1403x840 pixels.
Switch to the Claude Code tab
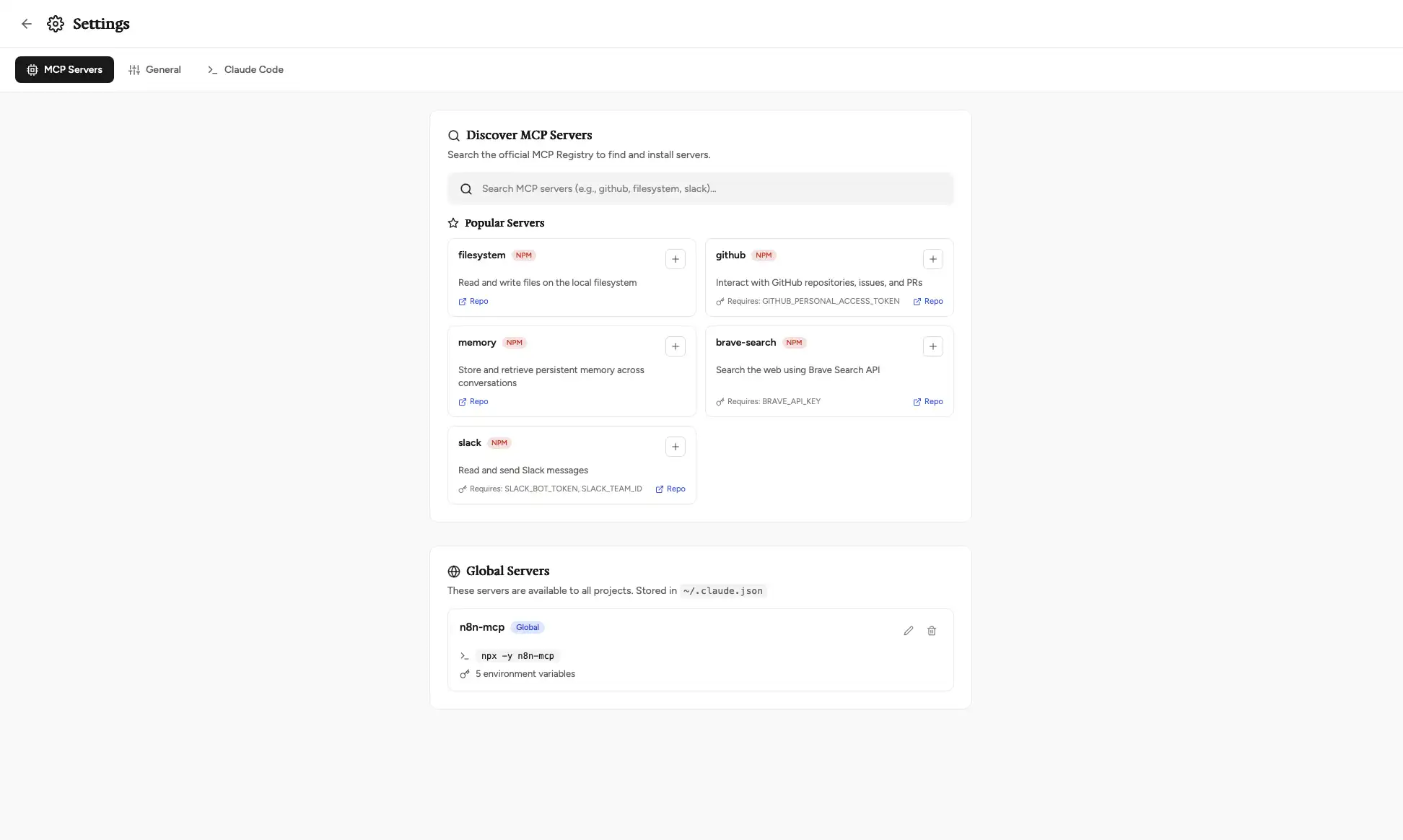pos(245,69)
